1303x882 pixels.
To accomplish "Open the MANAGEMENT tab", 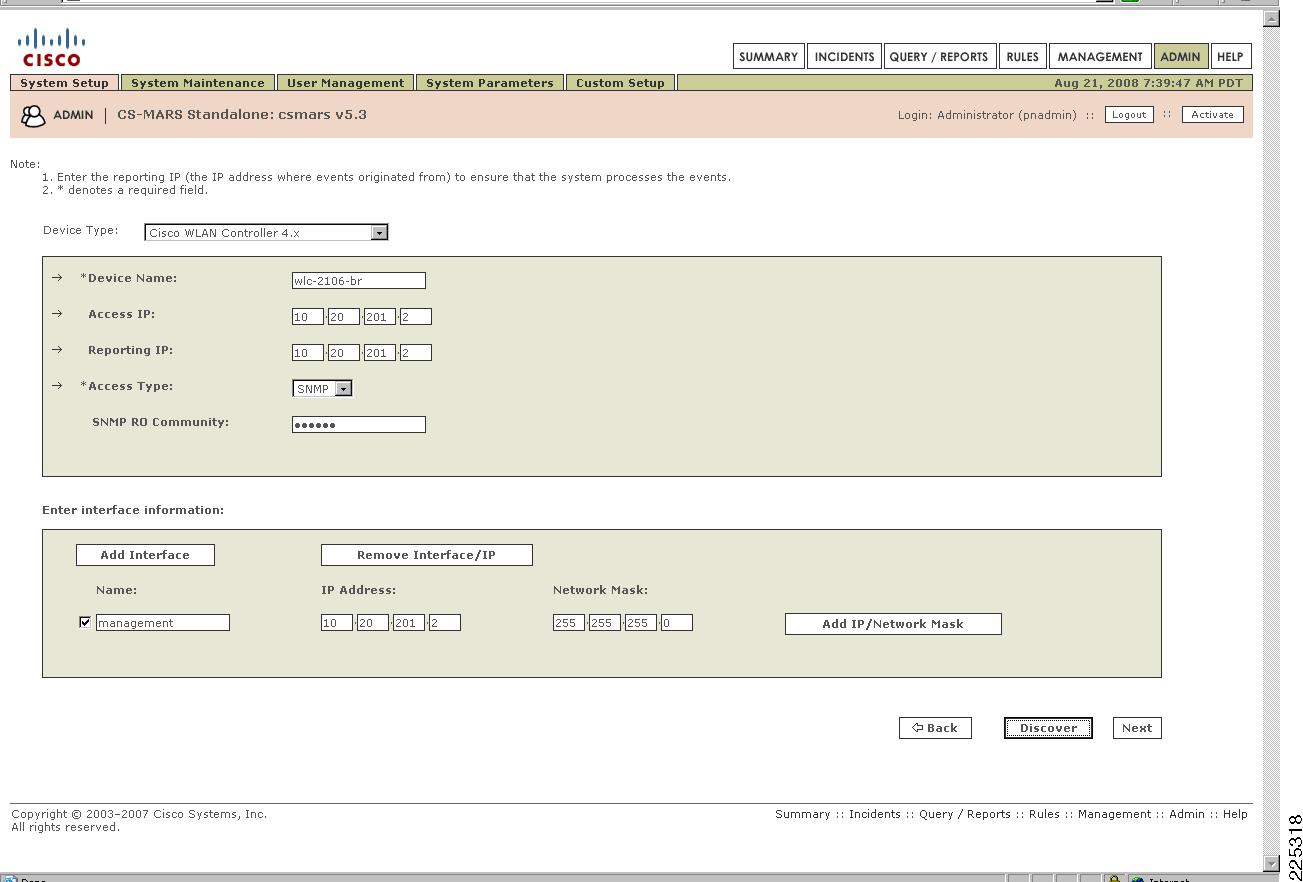I will [1100, 57].
